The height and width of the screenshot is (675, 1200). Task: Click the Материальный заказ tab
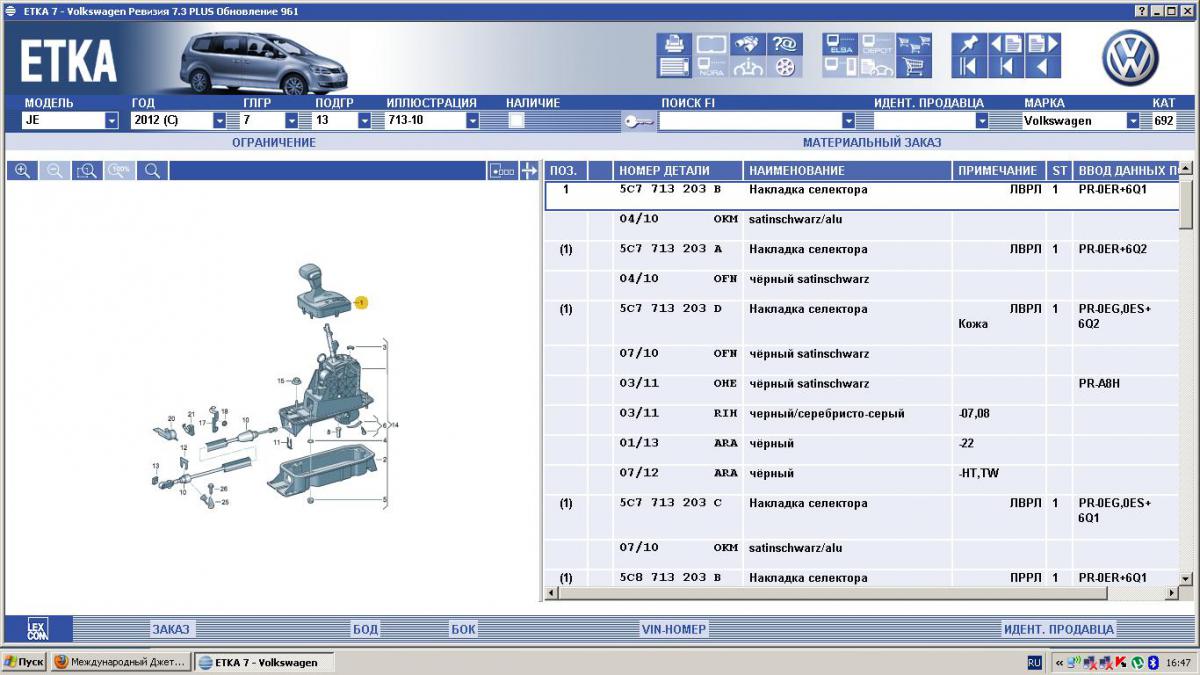[872, 142]
